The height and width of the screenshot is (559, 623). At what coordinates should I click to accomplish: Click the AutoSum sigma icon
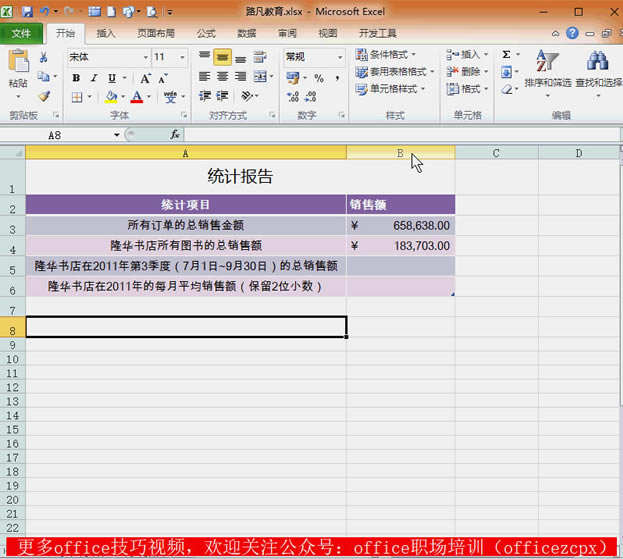506,55
